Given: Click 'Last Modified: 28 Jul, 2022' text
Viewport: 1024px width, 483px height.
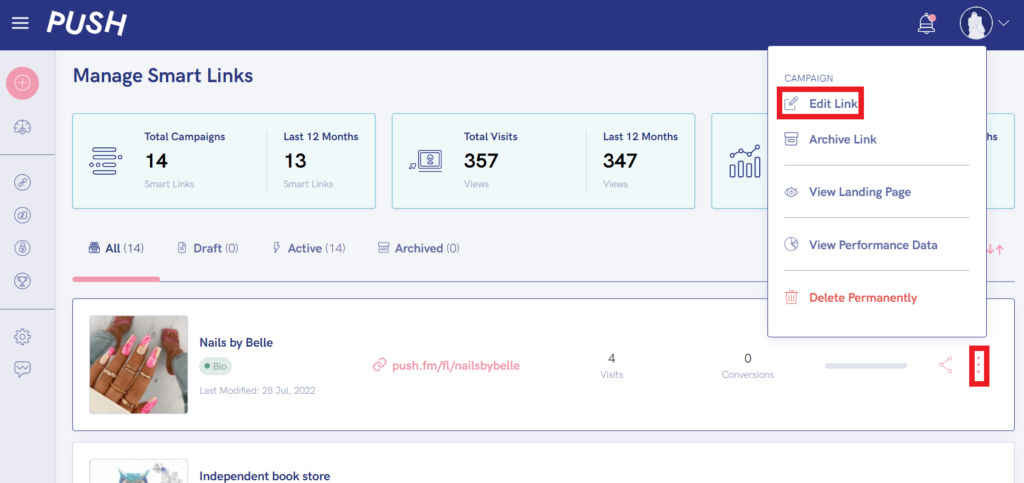Looking at the screenshot, I should point(257,390).
